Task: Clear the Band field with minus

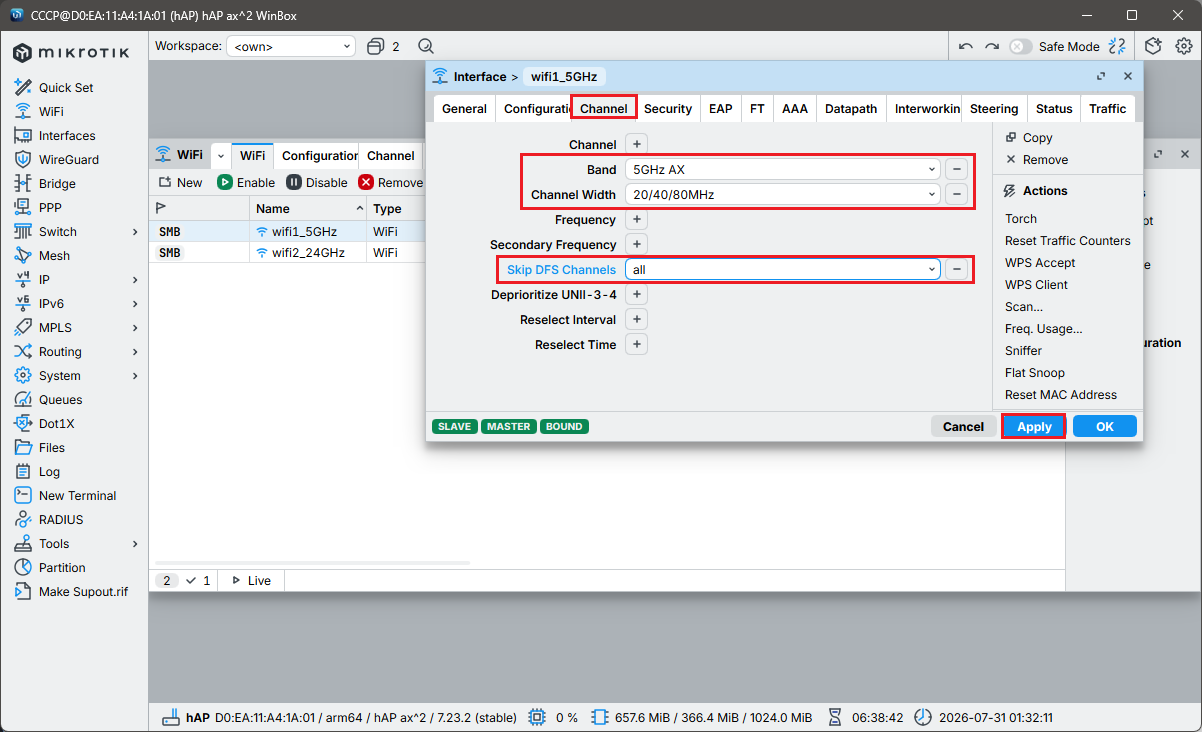Action: (x=957, y=169)
